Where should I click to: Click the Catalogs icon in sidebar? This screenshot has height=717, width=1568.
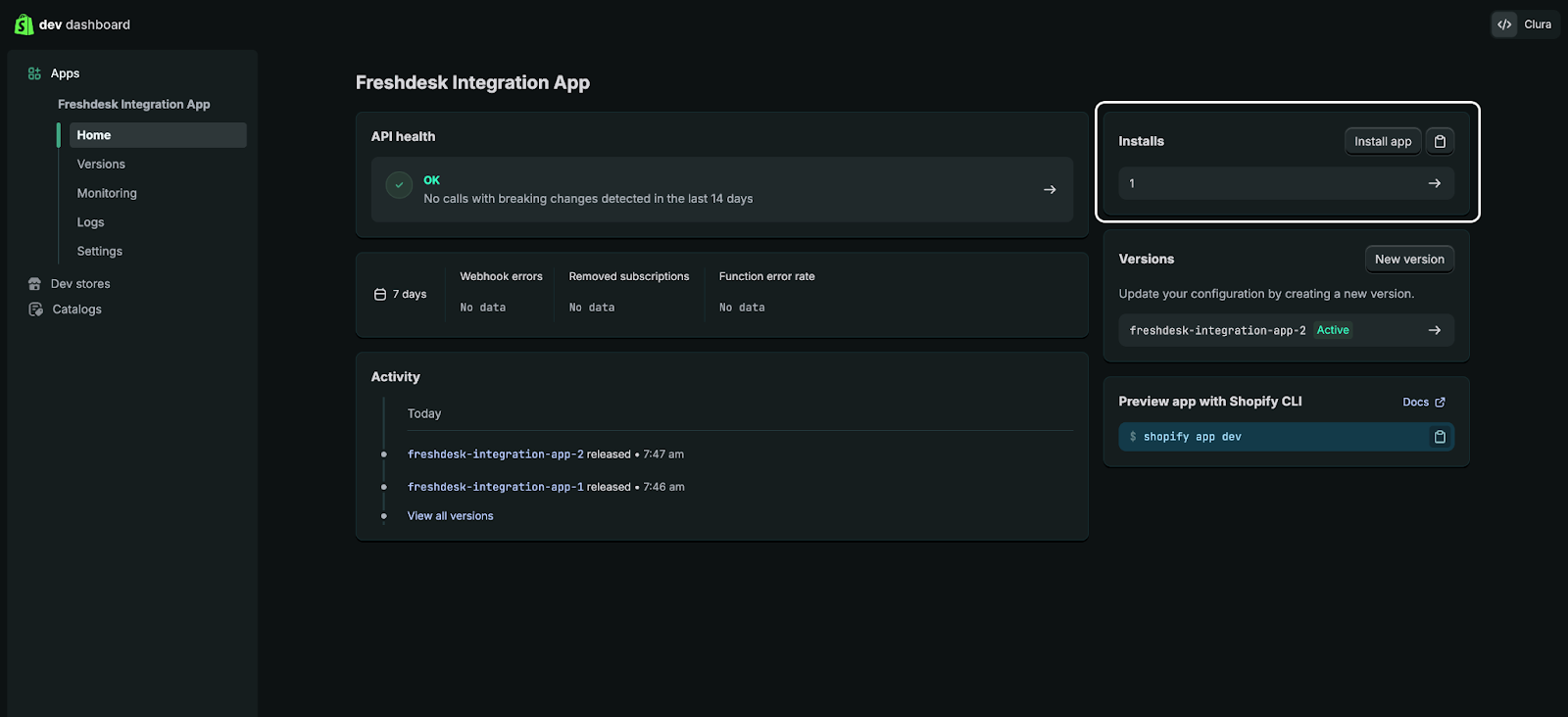click(35, 310)
